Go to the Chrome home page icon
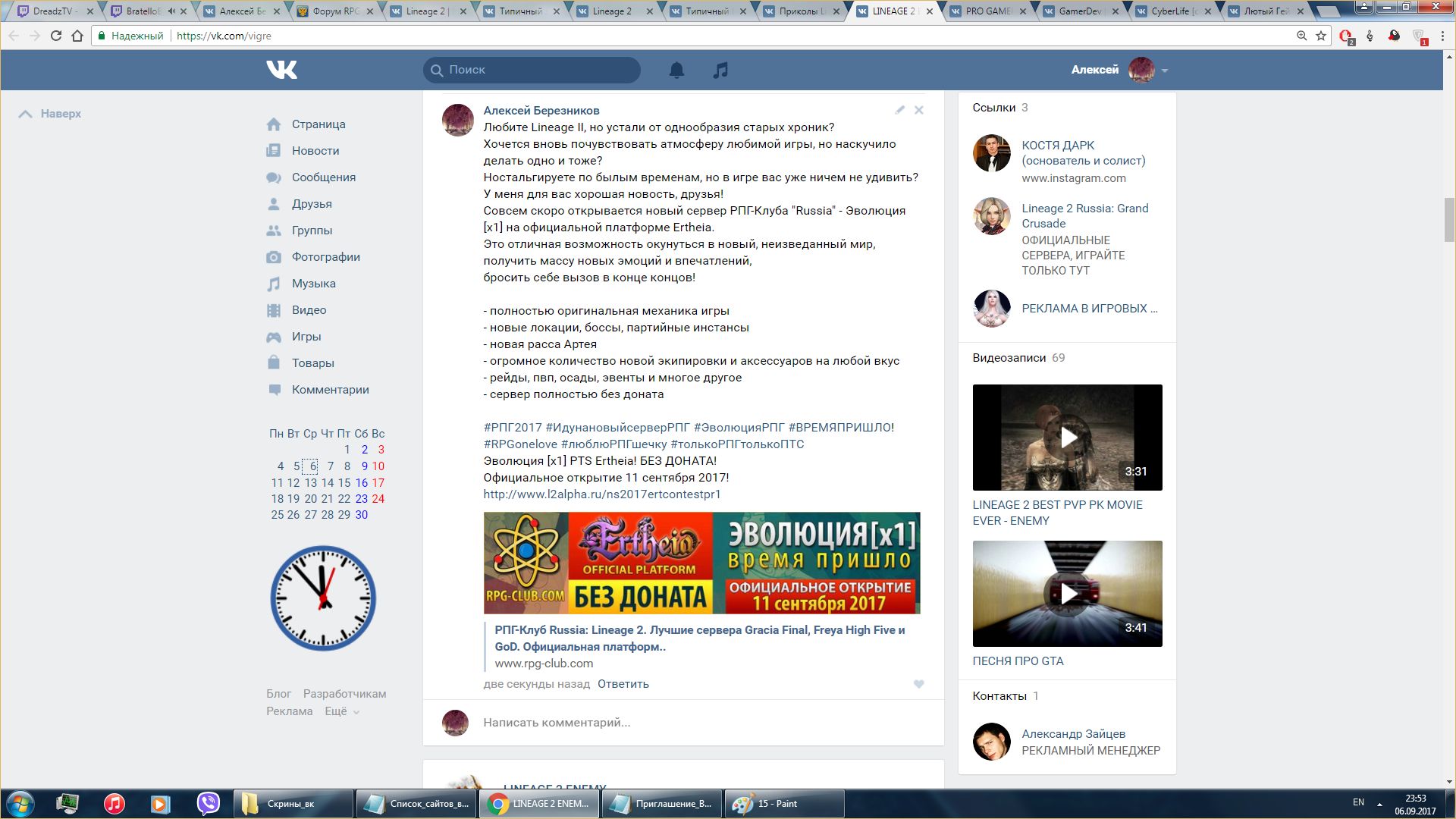This screenshot has height=819, width=1456. 77,36
